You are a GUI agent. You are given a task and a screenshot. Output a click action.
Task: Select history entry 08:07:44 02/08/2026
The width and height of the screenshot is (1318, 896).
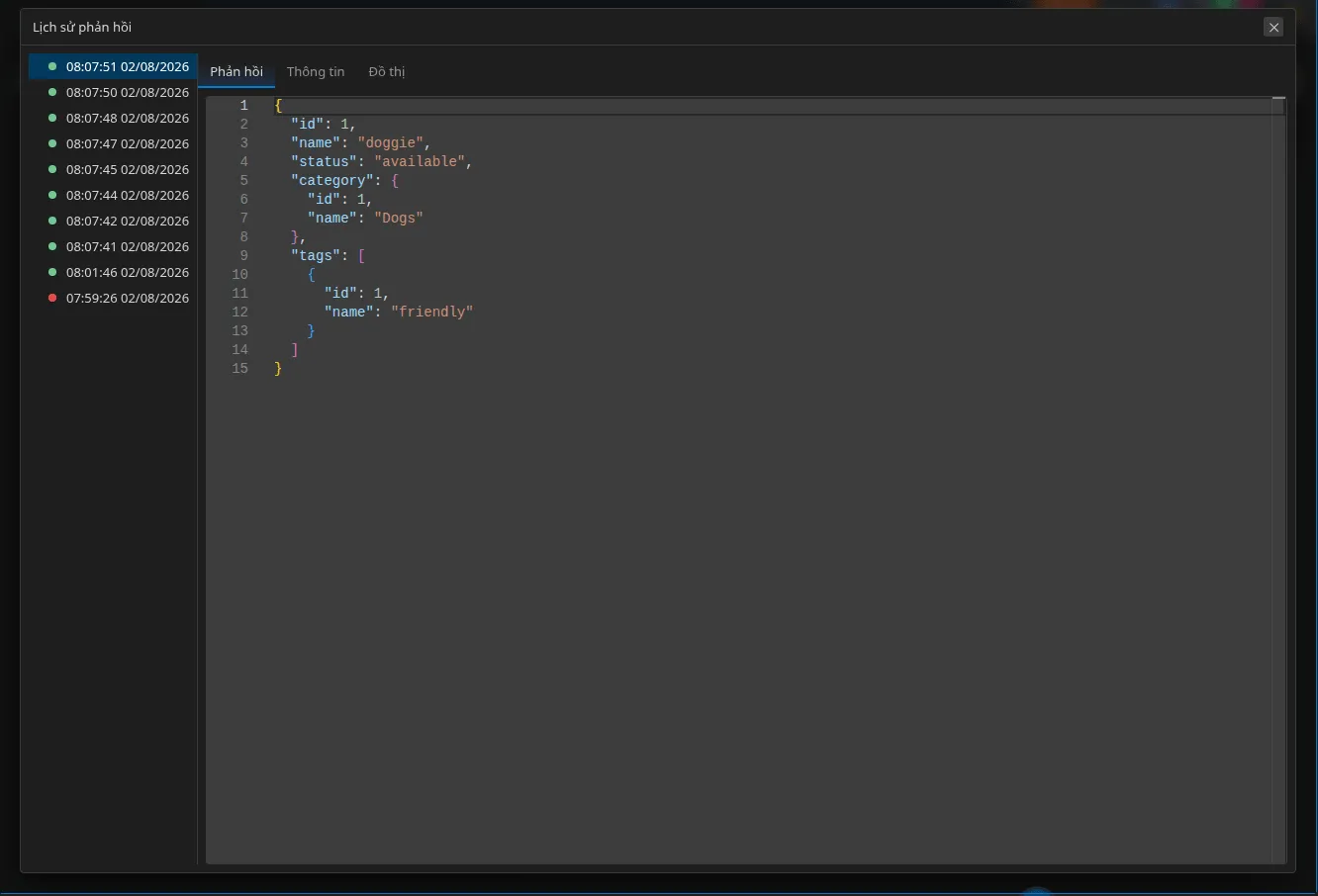(x=113, y=195)
